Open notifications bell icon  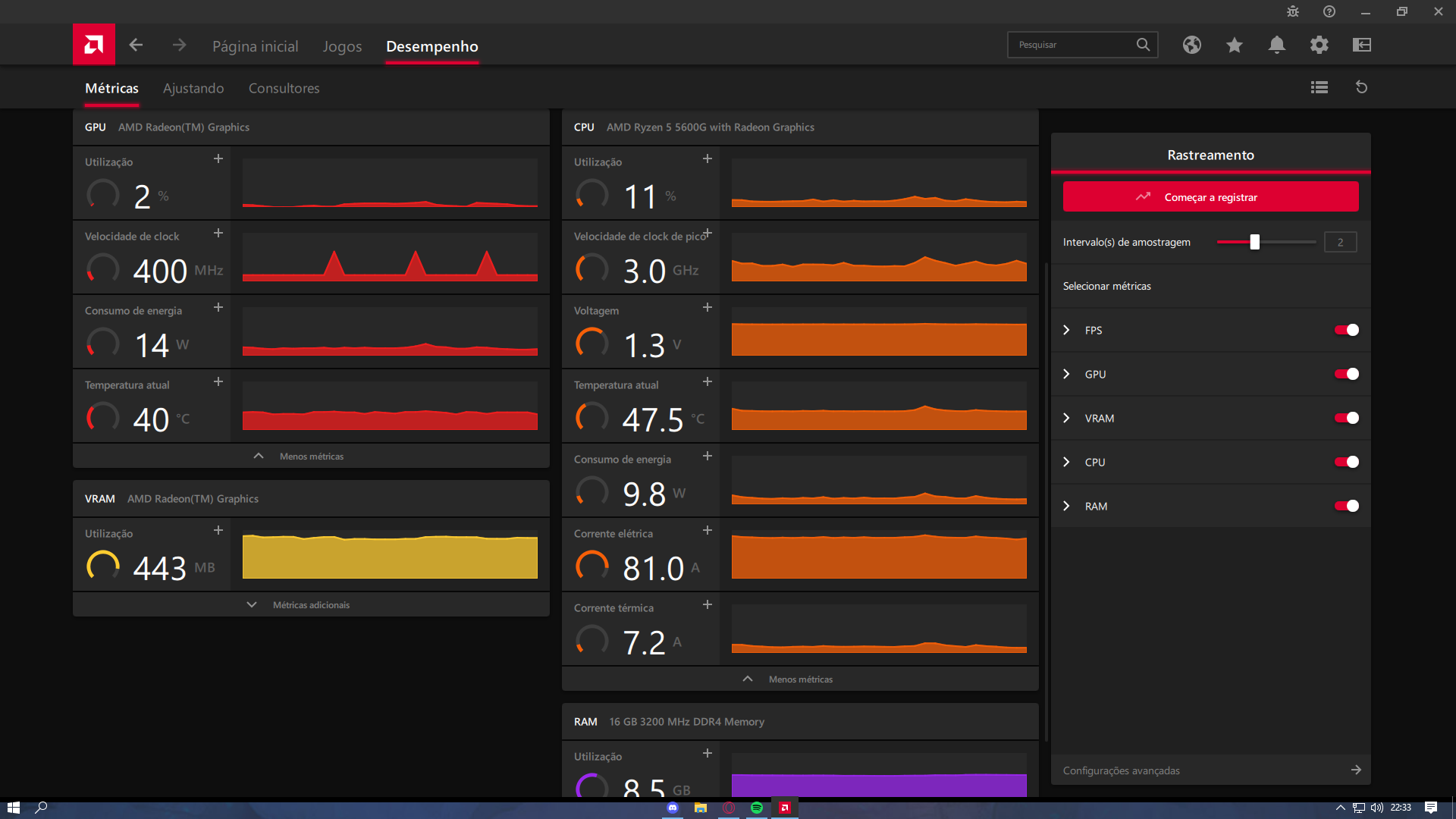(x=1277, y=45)
